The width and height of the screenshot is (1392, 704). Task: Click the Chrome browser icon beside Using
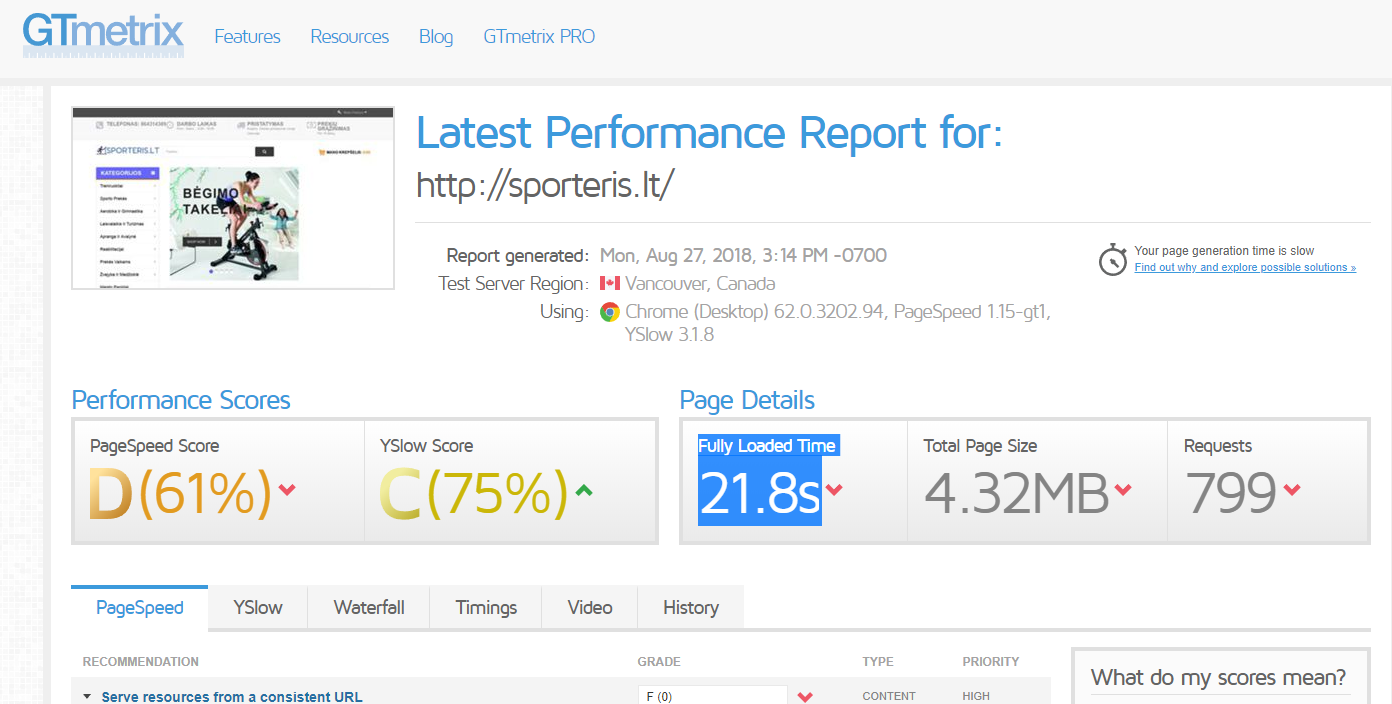click(x=609, y=312)
